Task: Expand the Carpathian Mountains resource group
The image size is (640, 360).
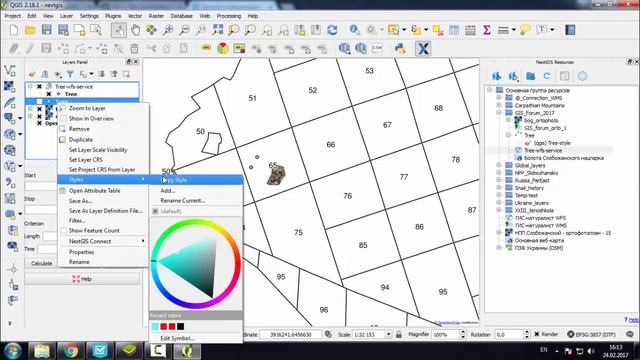Action: tap(499, 105)
